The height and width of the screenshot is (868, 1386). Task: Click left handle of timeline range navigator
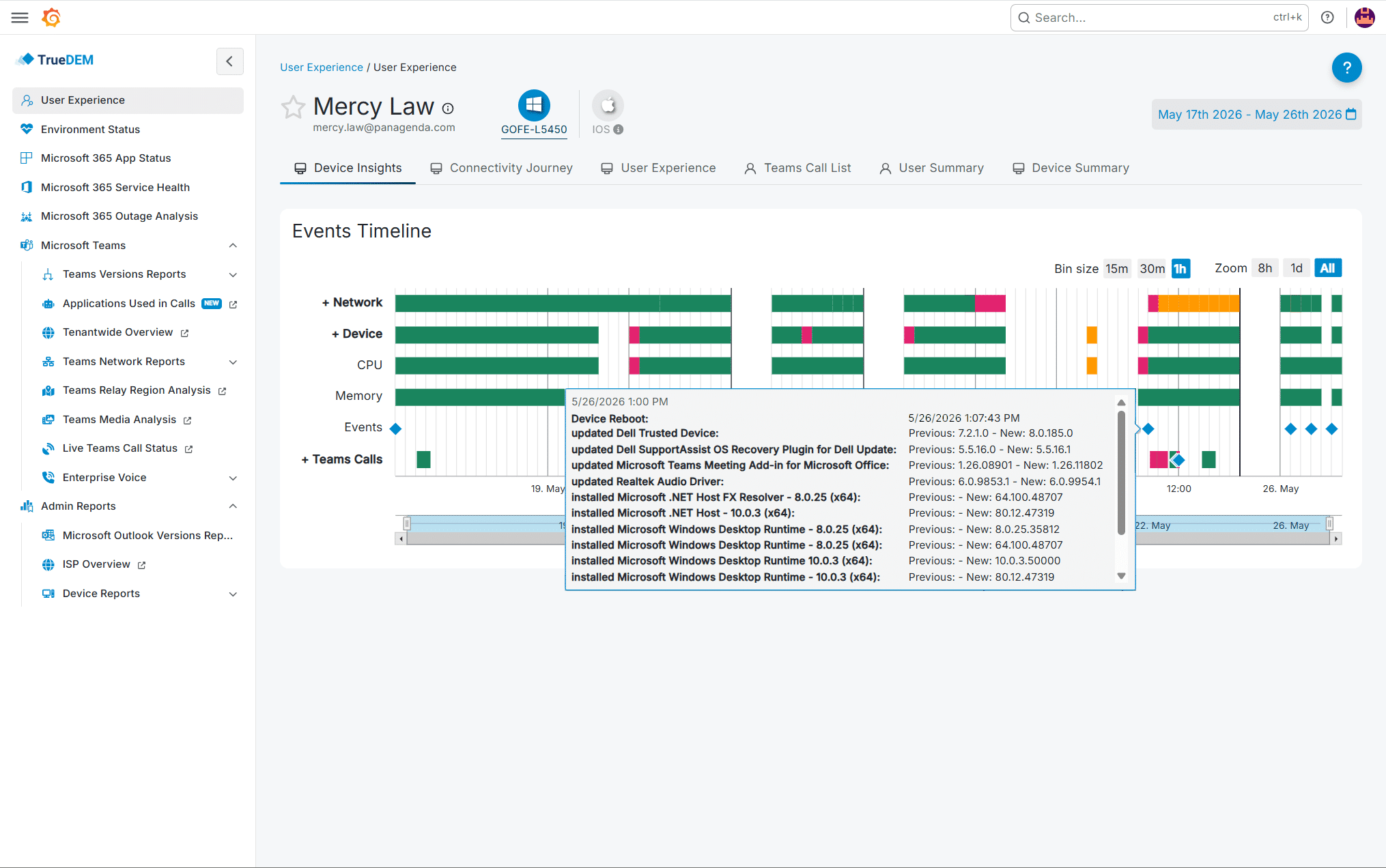pyautogui.click(x=407, y=523)
